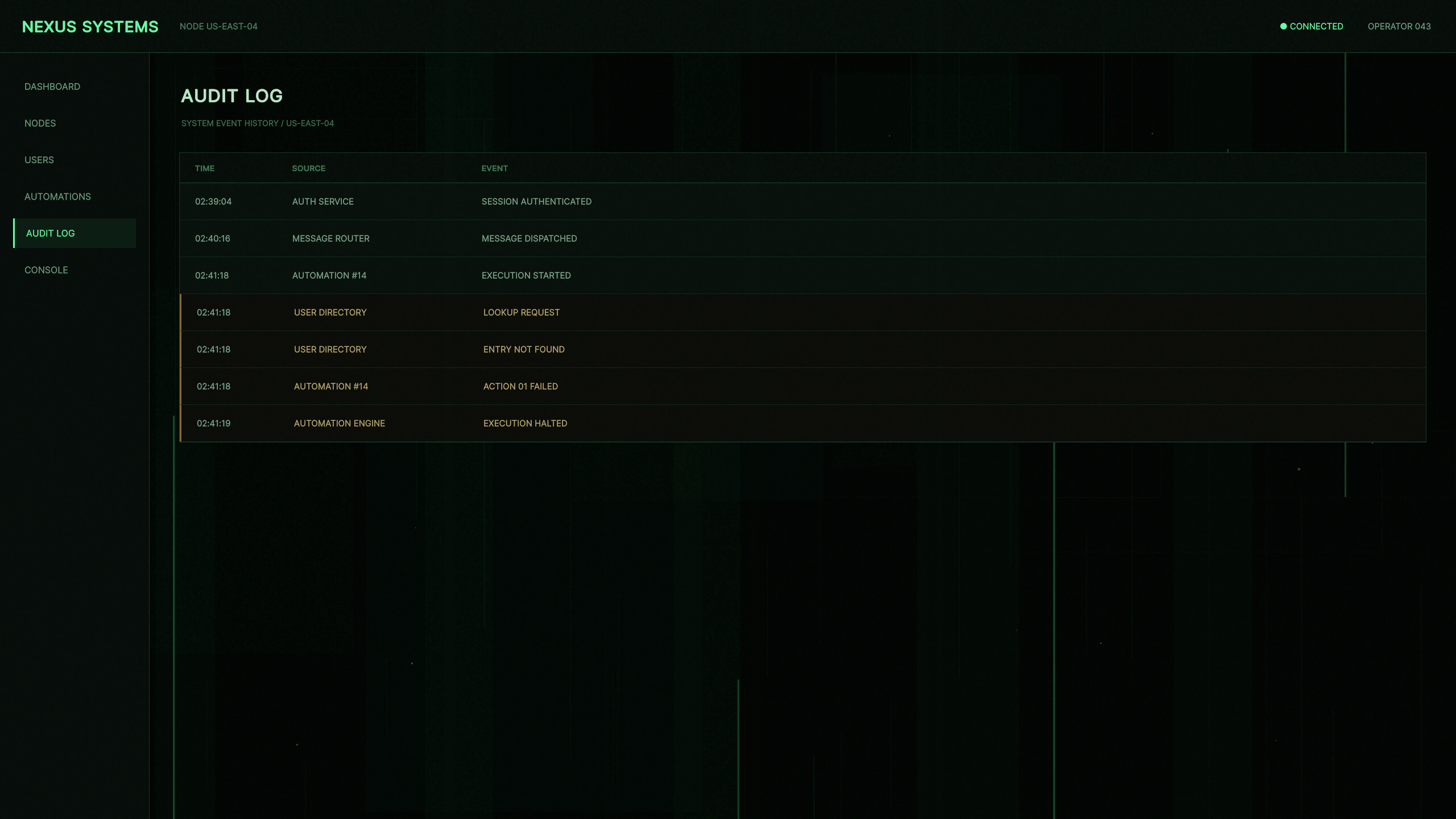Click the EXECUTION STARTED event

point(527,275)
